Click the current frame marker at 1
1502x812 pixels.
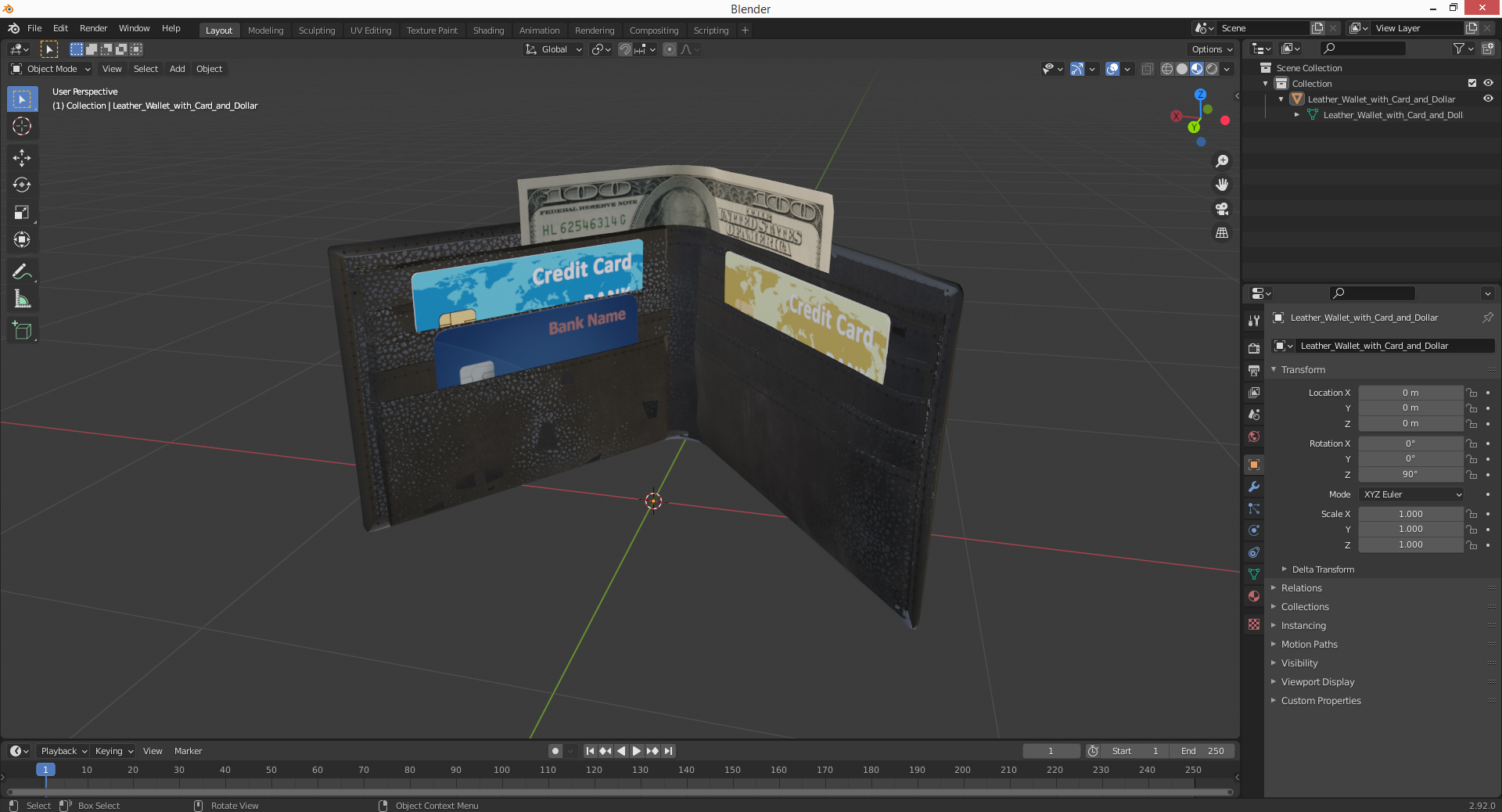pyautogui.click(x=45, y=770)
